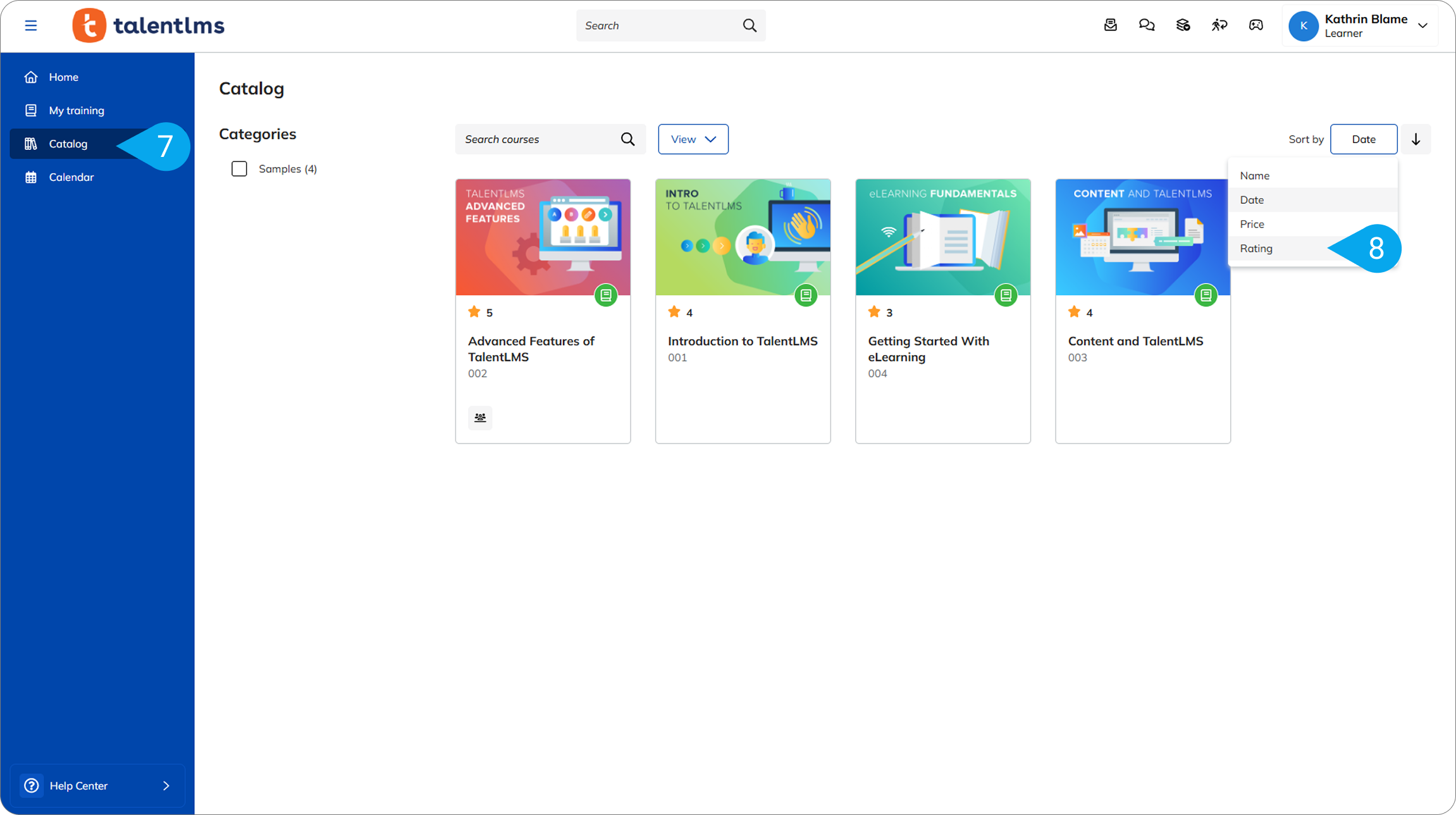The image size is (1456, 815).
Task: Click the top bar search magnifier icon
Action: tap(750, 25)
